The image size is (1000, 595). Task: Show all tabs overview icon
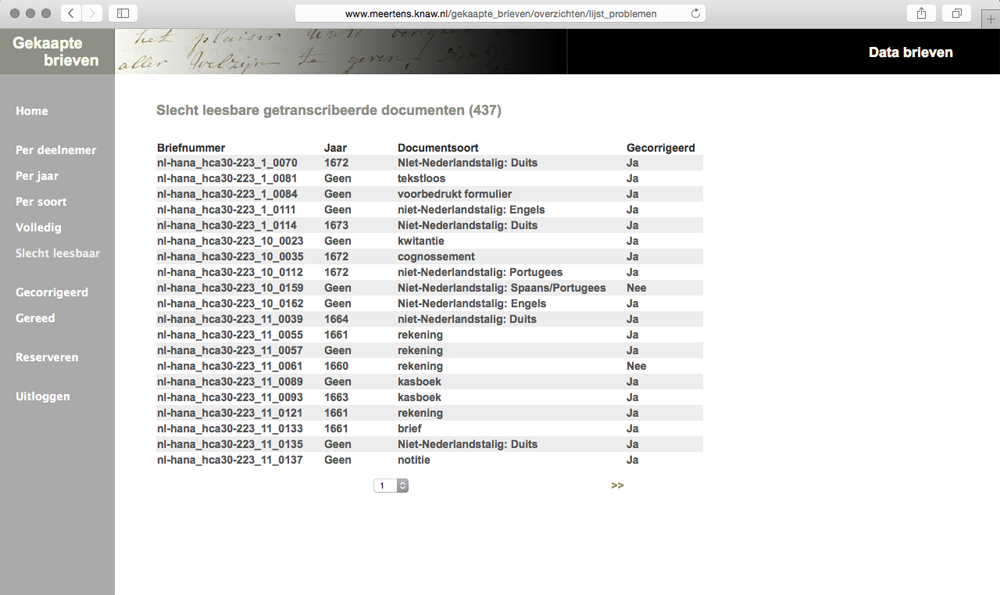pos(957,13)
